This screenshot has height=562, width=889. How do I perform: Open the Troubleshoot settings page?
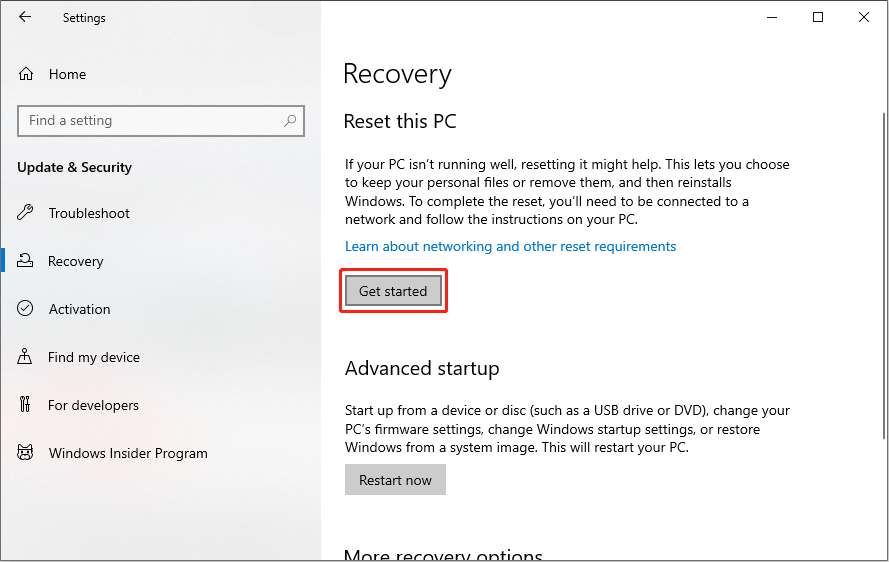coord(89,213)
